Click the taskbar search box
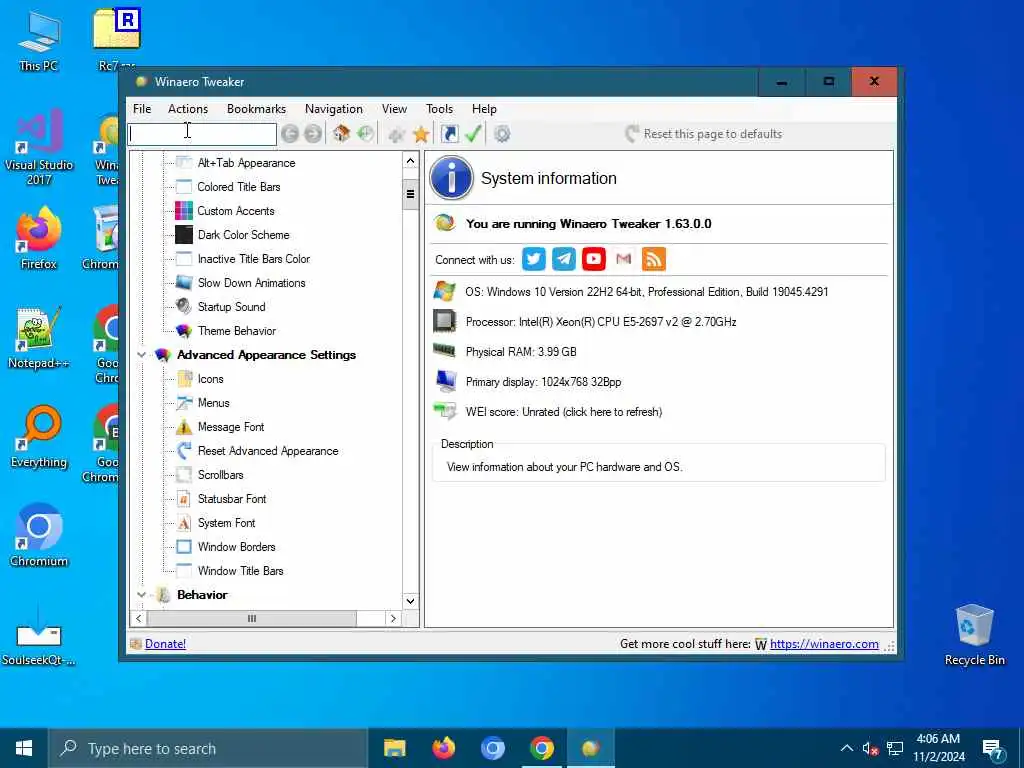Image resolution: width=1024 pixels, height=768 pixels. 208,748
